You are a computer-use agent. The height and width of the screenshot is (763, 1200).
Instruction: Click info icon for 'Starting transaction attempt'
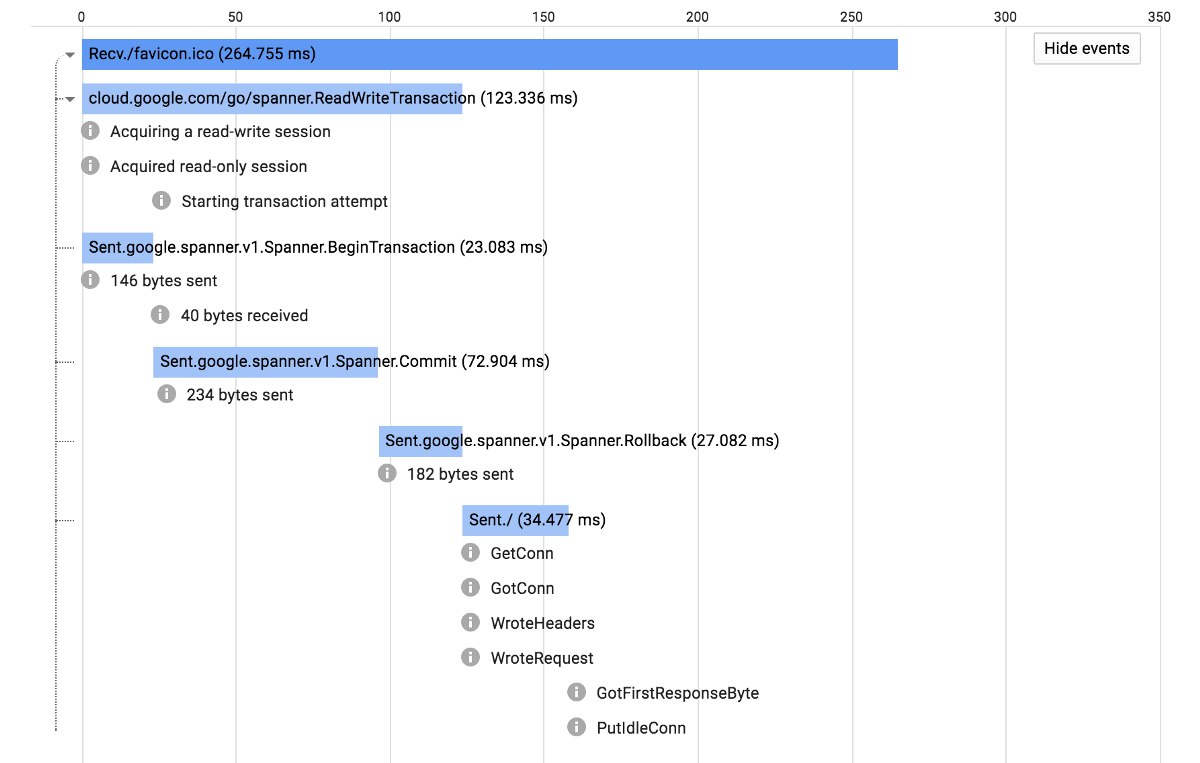click(x=161, y=201)
